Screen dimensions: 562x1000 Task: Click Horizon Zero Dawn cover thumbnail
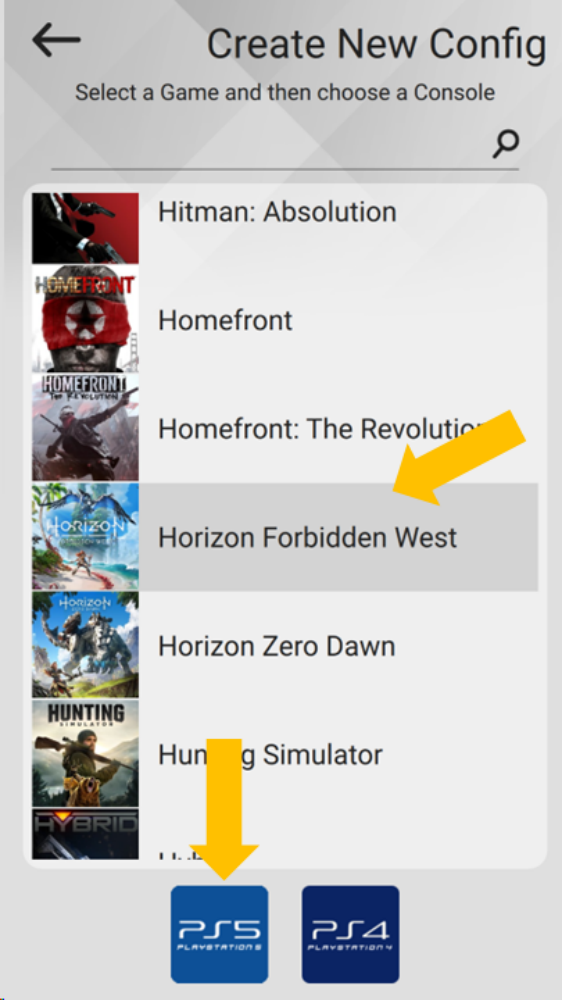pos(85,645)
